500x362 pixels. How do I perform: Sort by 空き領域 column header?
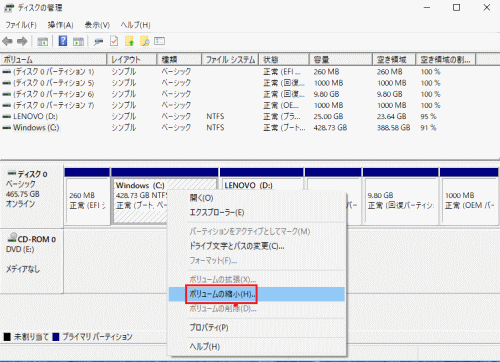394,60
